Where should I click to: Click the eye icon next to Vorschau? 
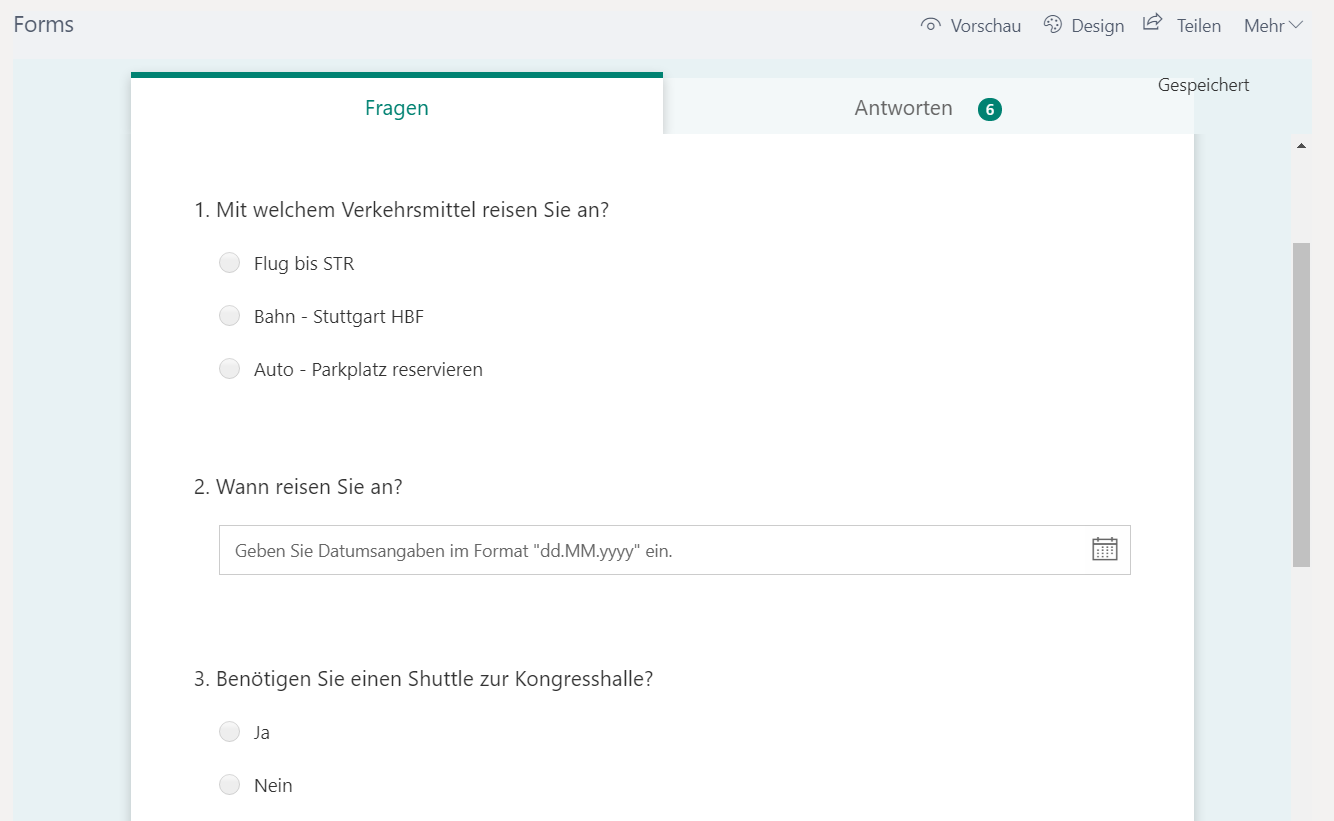930,25
